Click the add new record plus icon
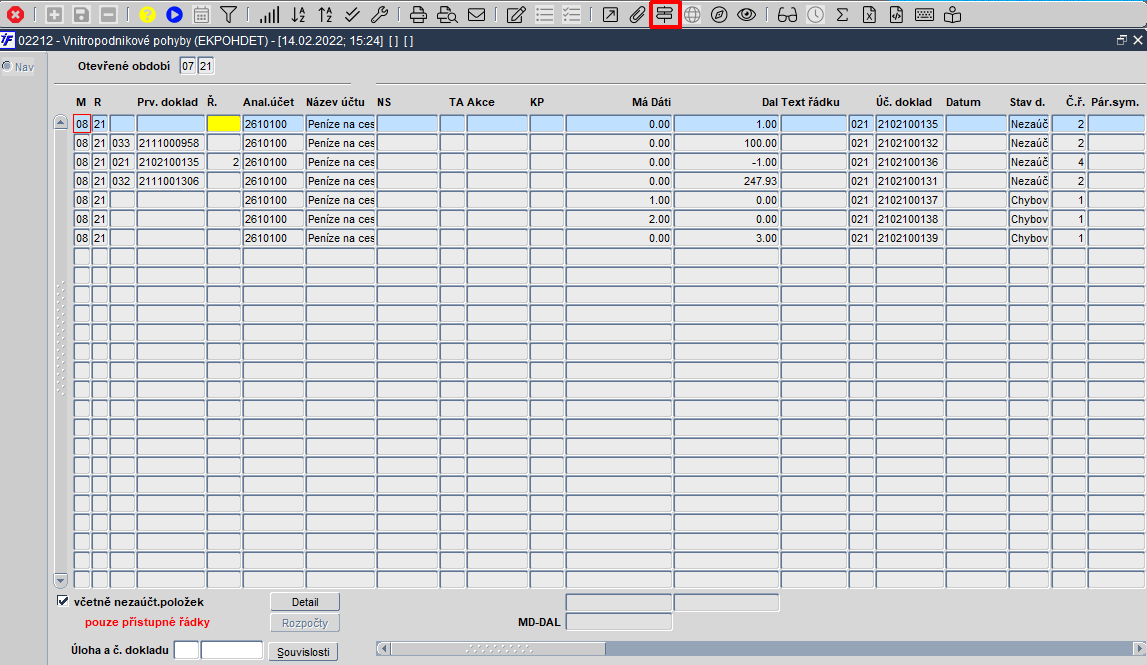The height and width of the screenshot is (665, 1147). point(53,15)
